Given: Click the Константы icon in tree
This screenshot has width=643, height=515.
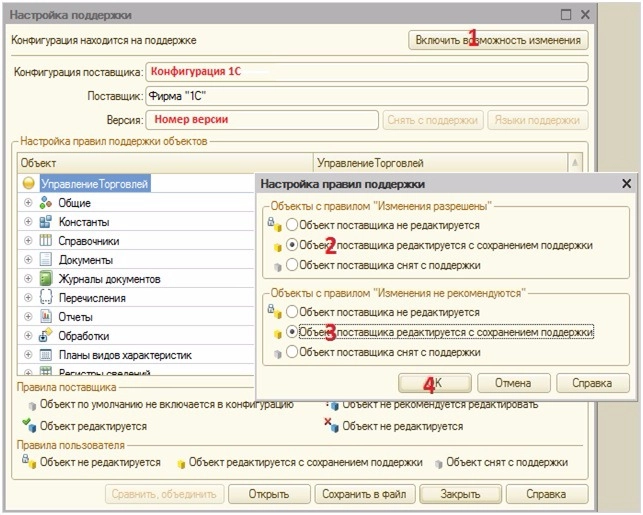Looking at the screenshot, I should point(46,222).
